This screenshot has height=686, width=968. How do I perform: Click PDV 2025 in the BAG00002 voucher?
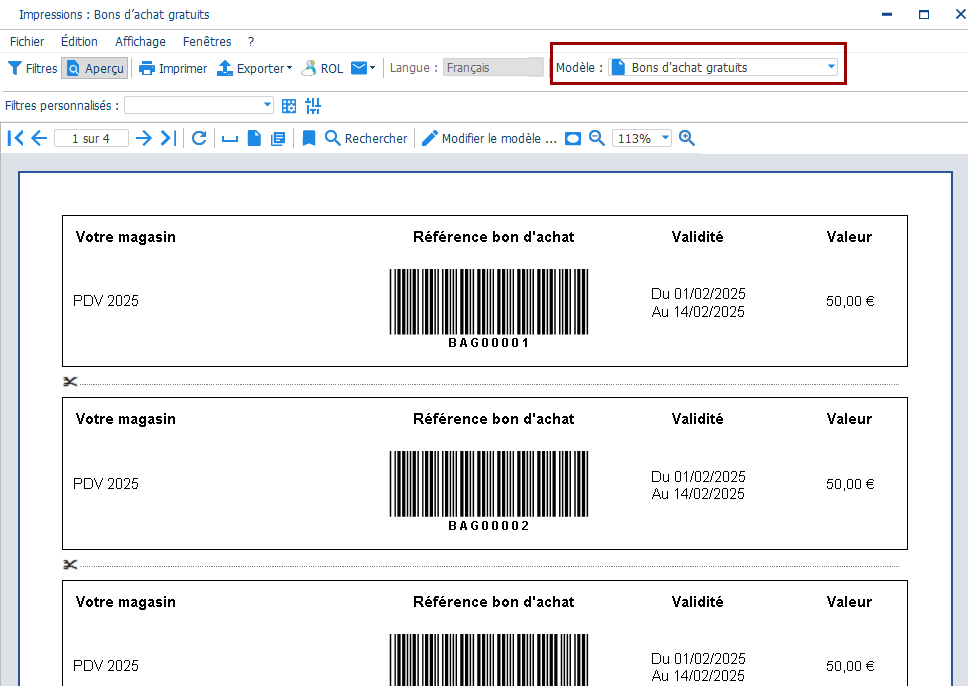click(106, 483)
